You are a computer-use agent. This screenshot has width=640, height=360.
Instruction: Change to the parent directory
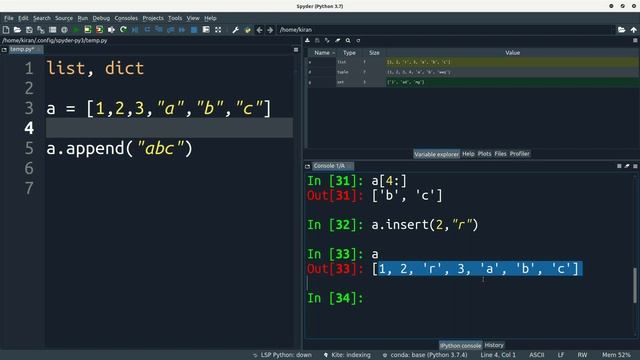[x=633, y=30]
